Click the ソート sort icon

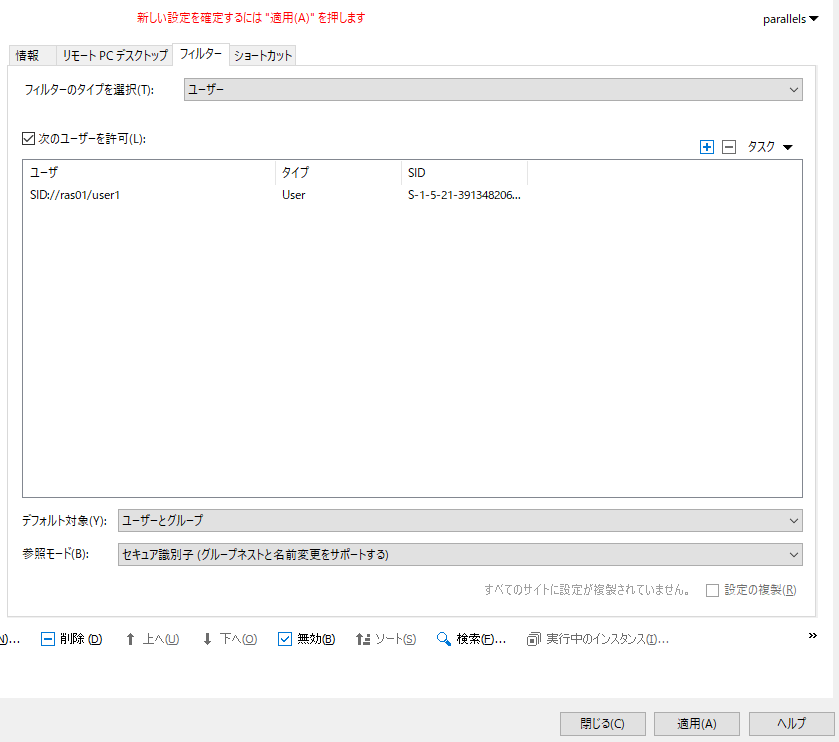click(363, 639)
